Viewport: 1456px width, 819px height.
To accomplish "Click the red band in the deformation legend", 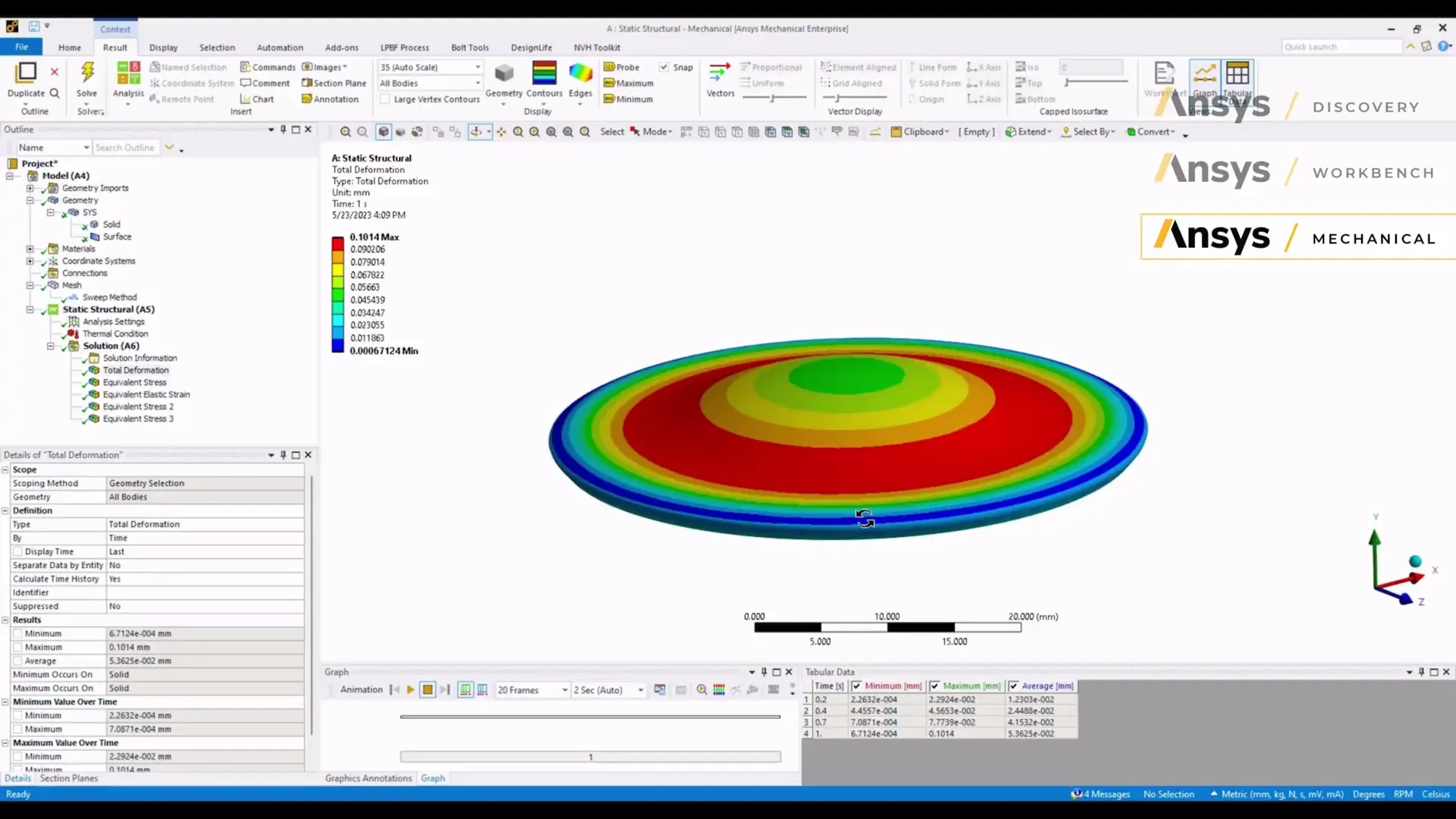I will click(x=338, y=243).
